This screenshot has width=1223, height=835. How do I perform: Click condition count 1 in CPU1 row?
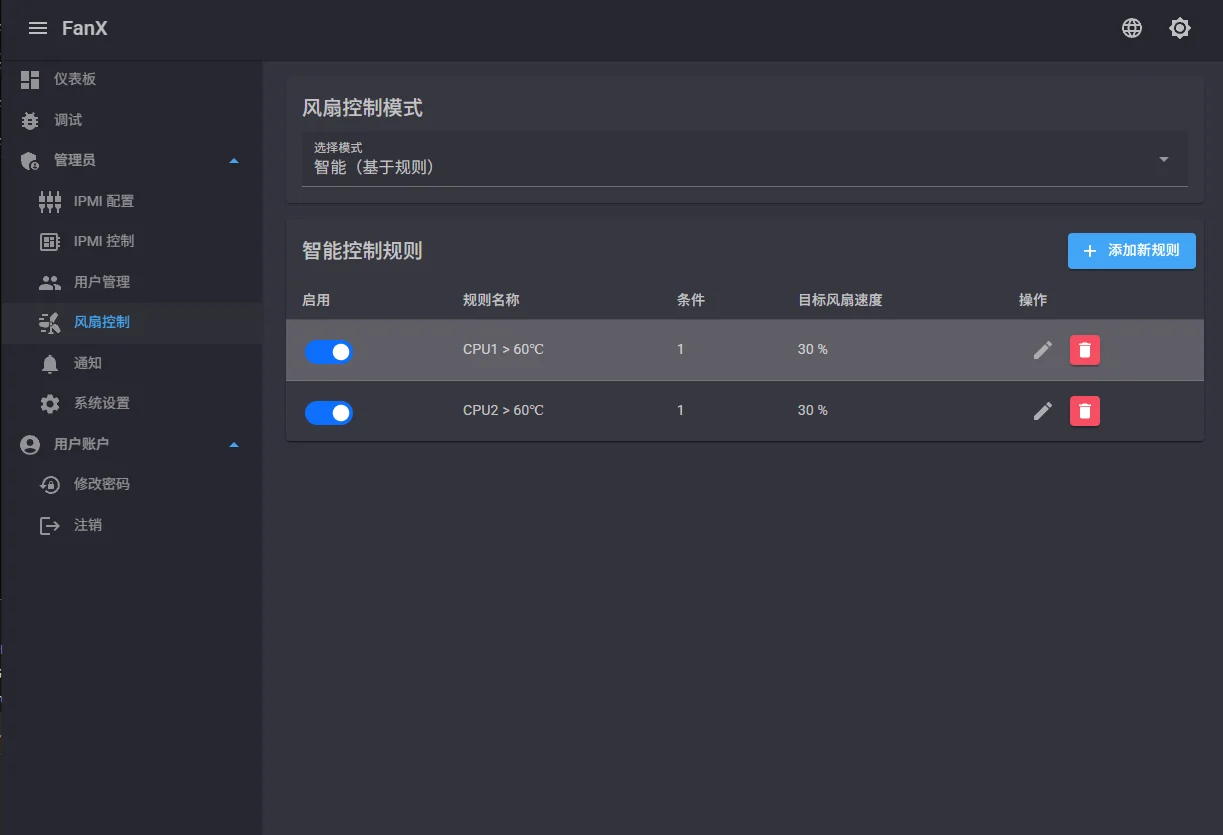coord(681,350)
